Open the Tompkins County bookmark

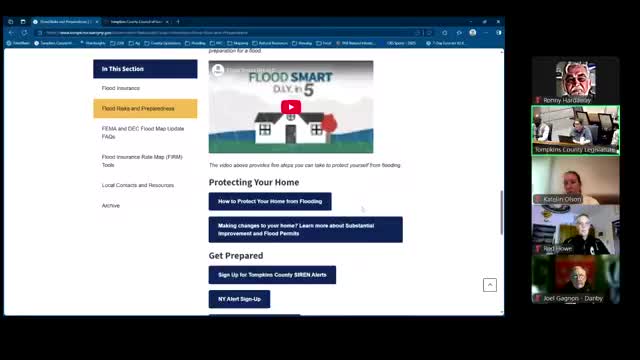point(53,43)
